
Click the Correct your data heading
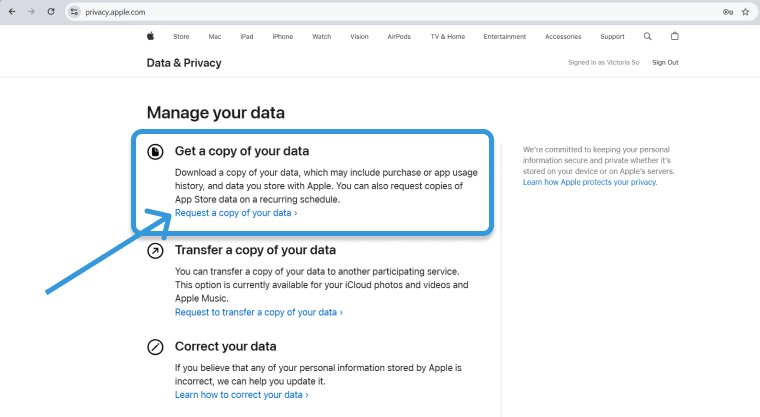click(225, 346)
